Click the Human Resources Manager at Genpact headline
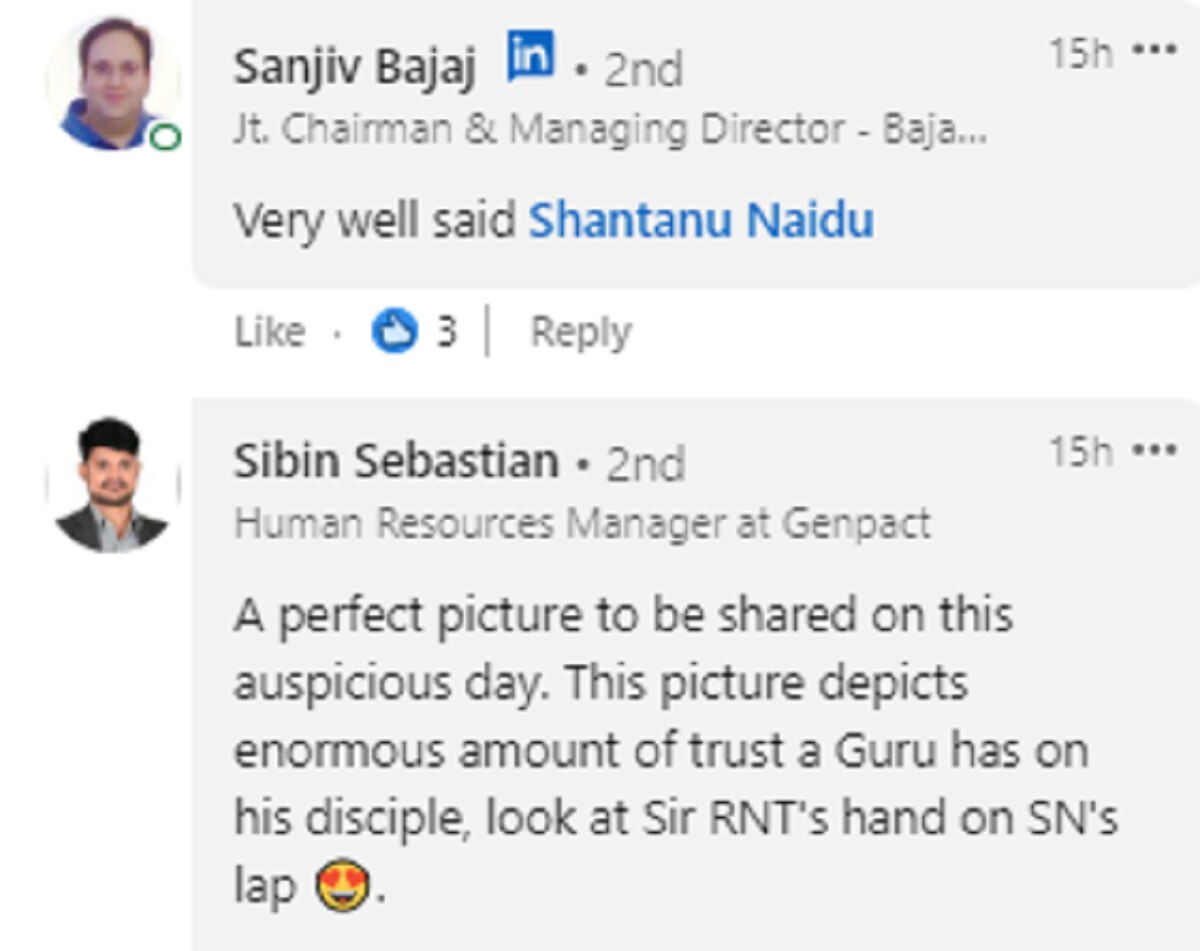The image size is (1200, 951). click(x=582, y=523)
